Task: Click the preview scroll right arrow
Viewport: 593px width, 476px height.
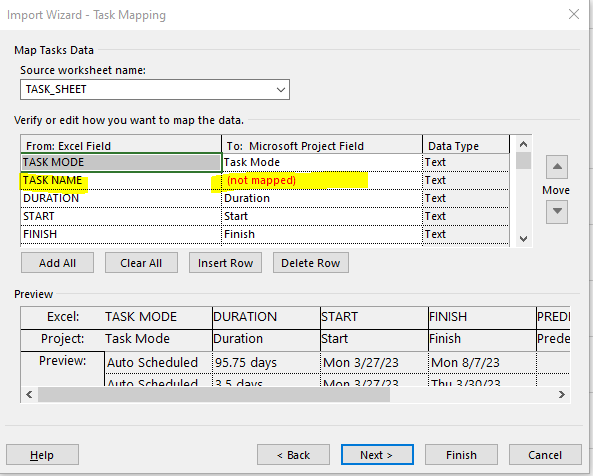Action: pyautogui.click(x=562, y=395)
